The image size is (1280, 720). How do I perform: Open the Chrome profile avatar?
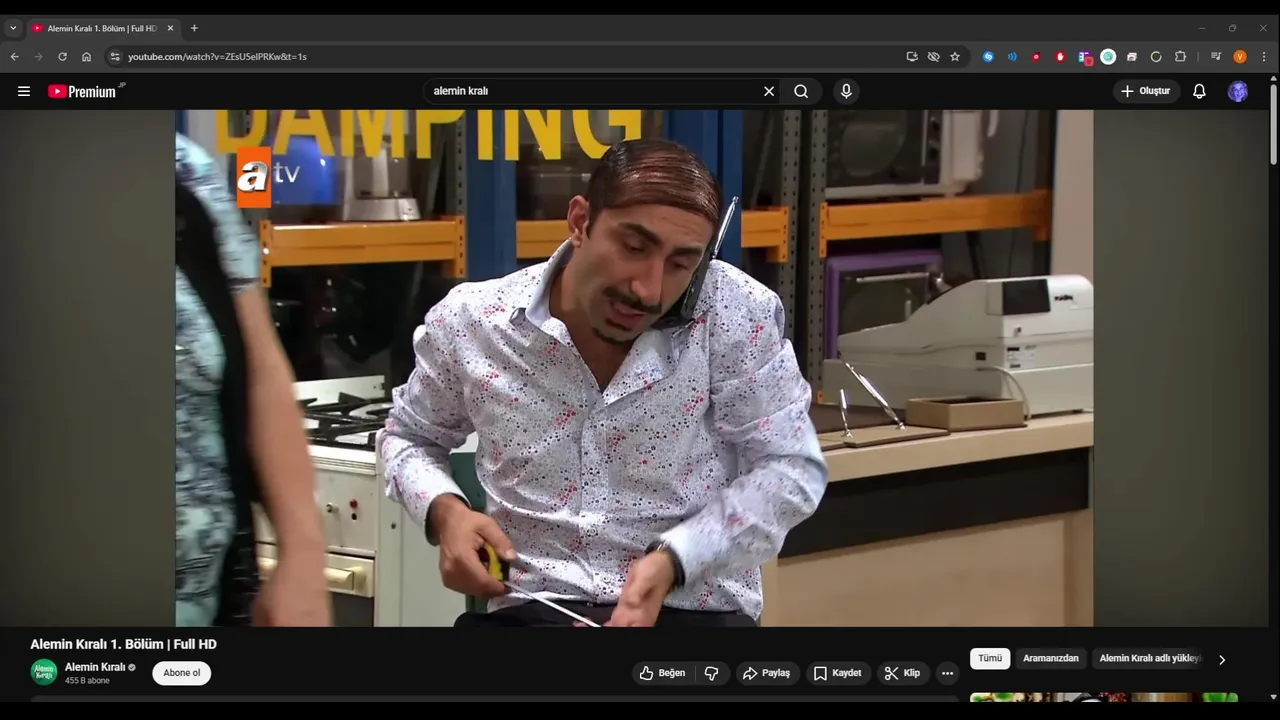pyautogui.click(x=1240, y=57)
